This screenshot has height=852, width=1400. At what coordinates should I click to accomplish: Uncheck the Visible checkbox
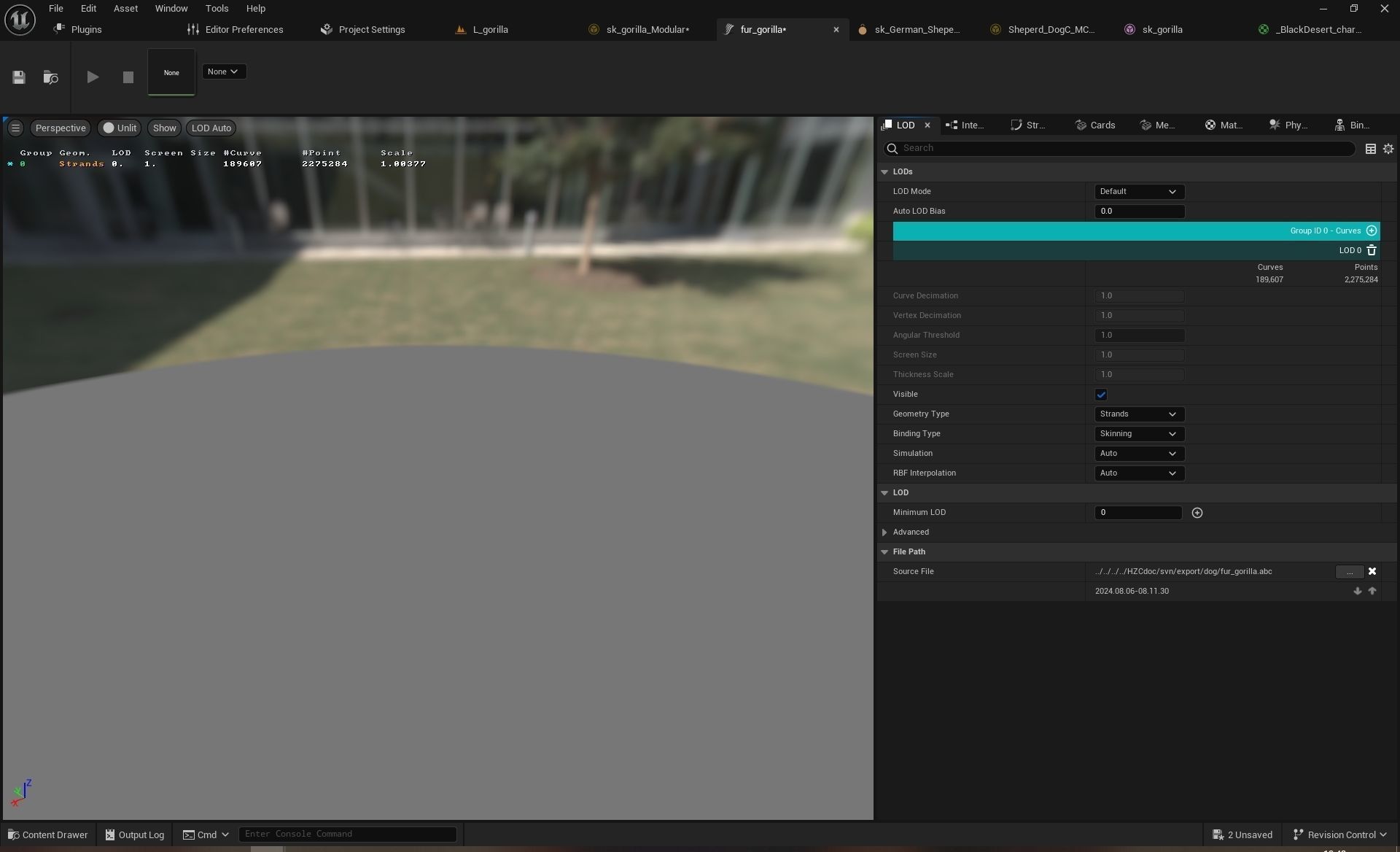(1101, 395)
